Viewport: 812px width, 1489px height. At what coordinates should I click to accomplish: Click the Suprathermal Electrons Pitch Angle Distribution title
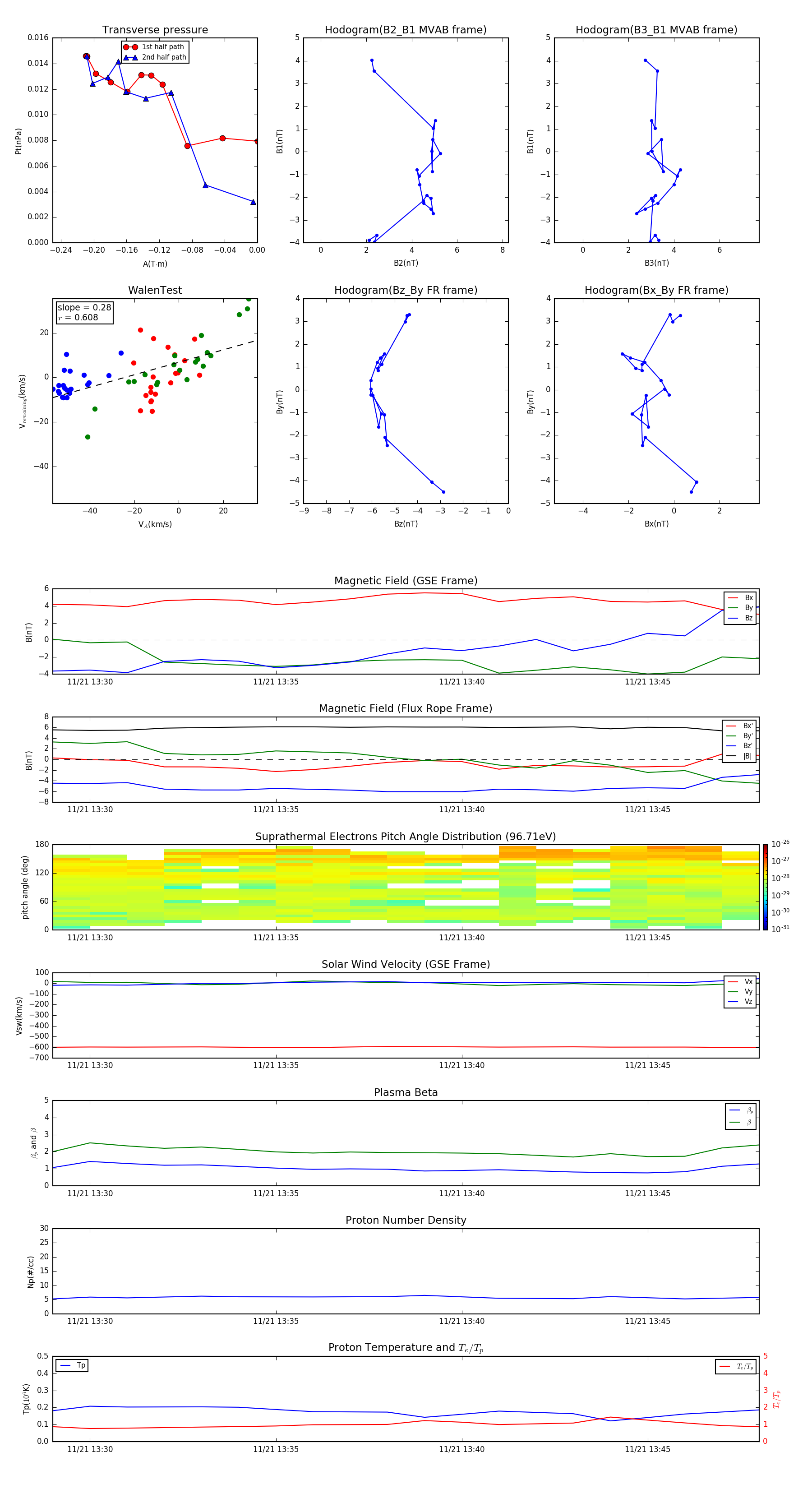[406, 837]
